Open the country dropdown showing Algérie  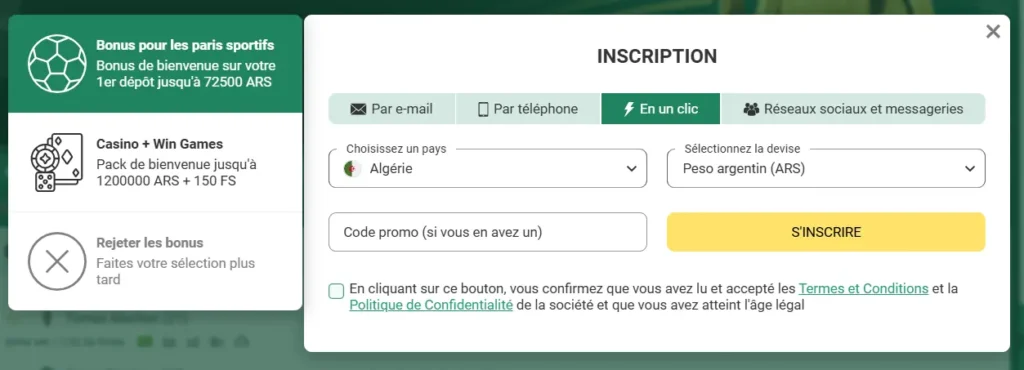click(x=488, y=168)
